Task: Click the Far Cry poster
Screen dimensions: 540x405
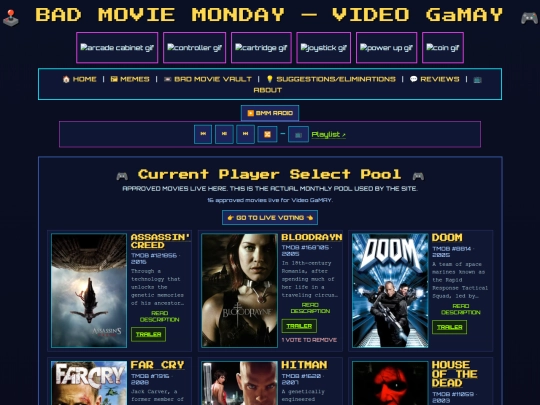Action: pyautogui.click(x=89, y=383)
